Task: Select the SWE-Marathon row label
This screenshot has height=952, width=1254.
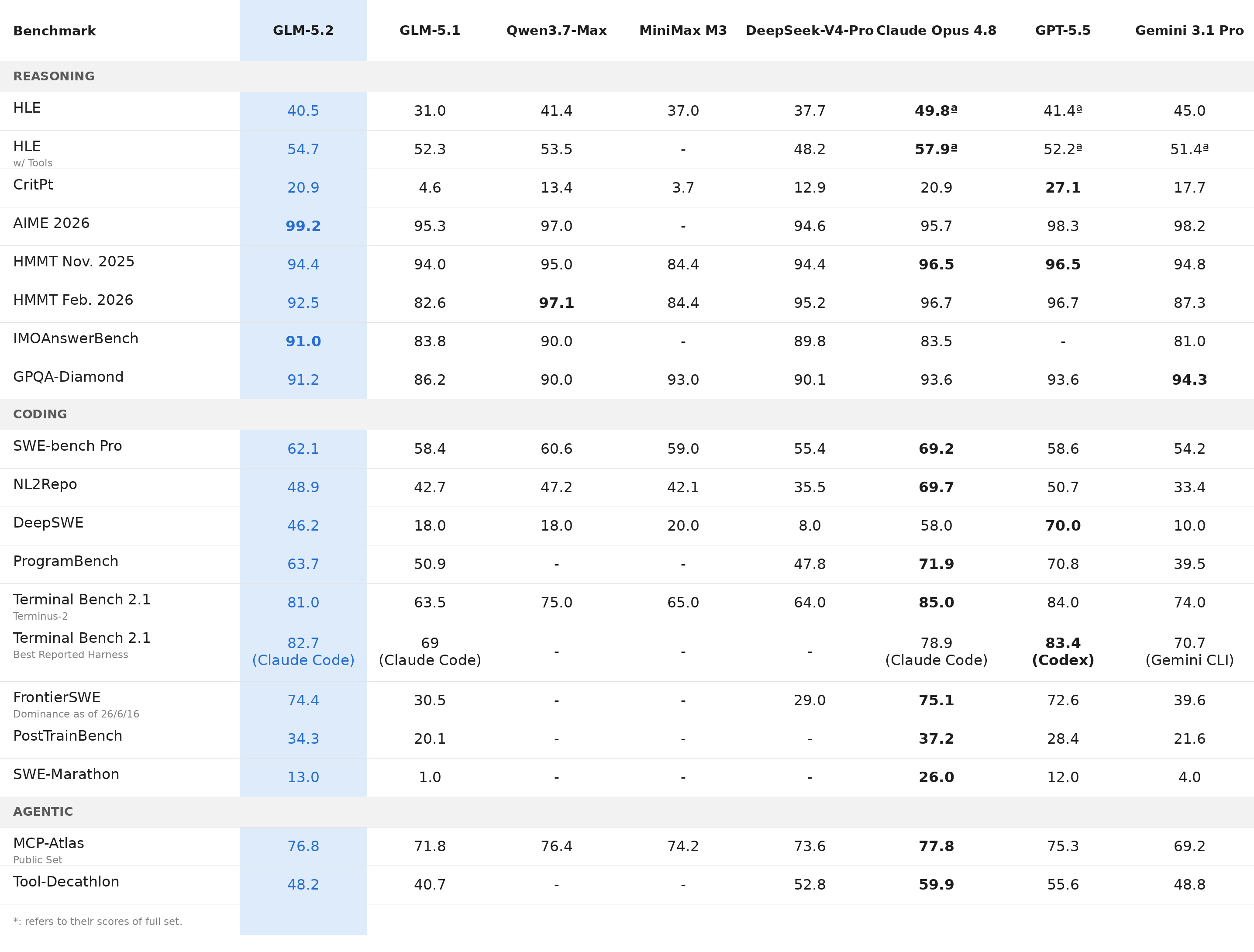Action: tap(66, 775)
